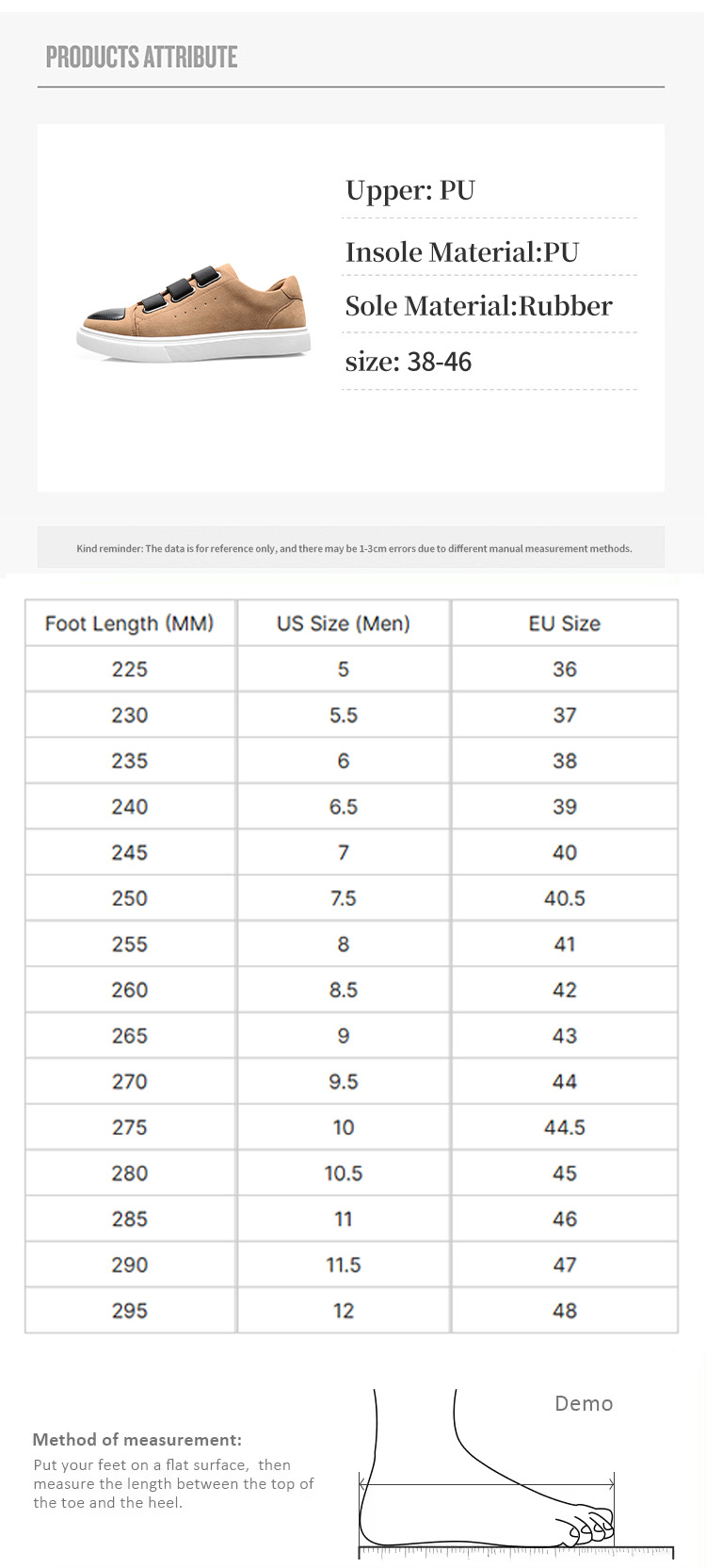Click the brown sneaker product image
This screenshot has height=1568, width=706.
click(x=193, y=312)
